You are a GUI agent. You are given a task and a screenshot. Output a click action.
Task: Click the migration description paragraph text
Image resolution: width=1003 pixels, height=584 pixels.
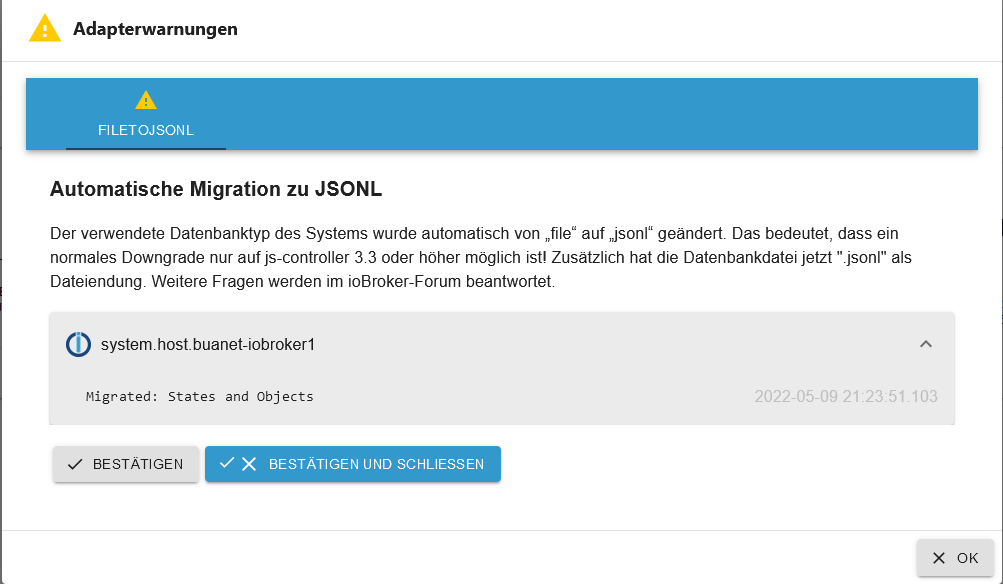(480, 258)
